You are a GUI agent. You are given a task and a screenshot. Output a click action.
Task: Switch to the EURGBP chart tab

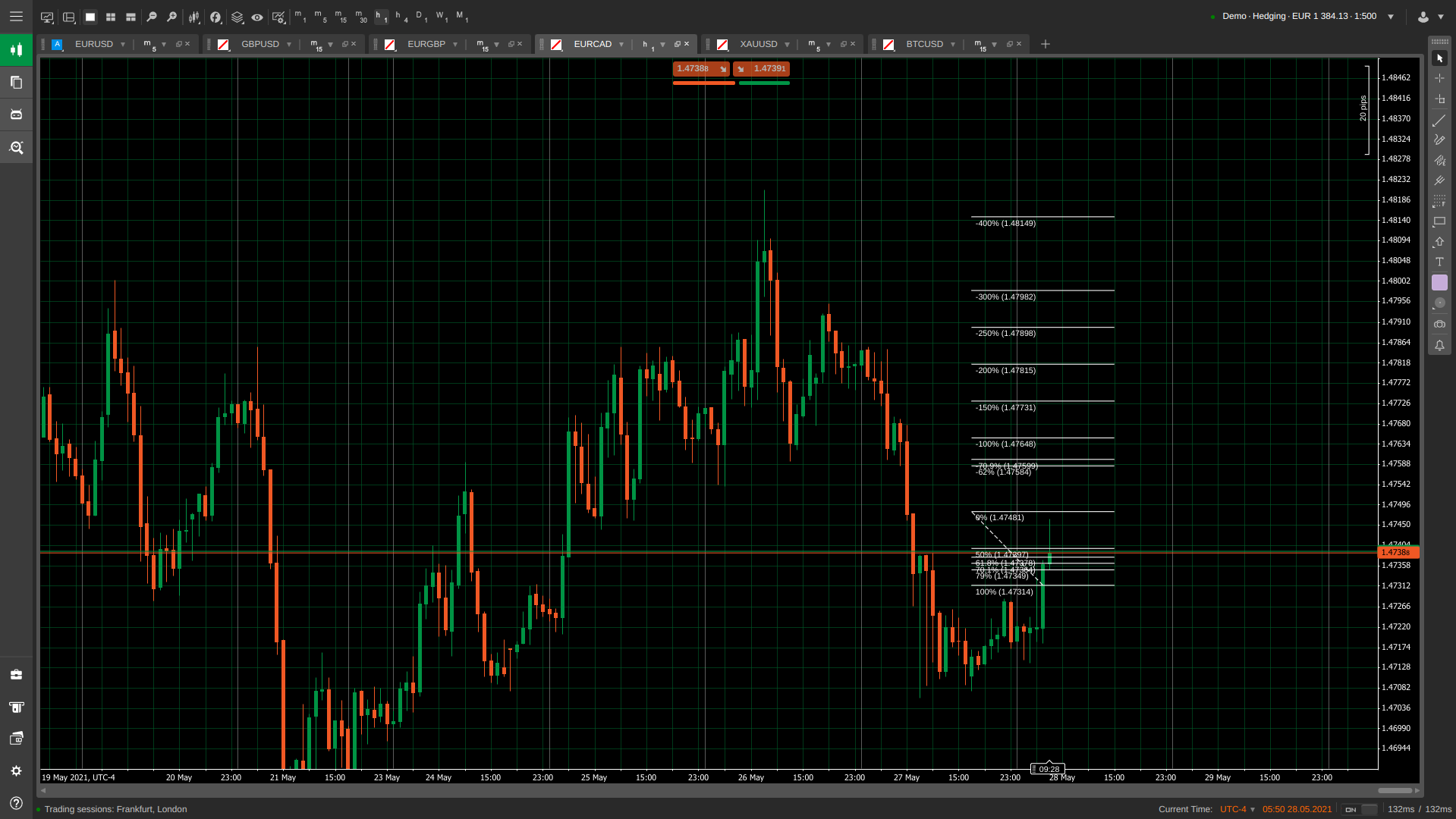(x=426, y=44)
